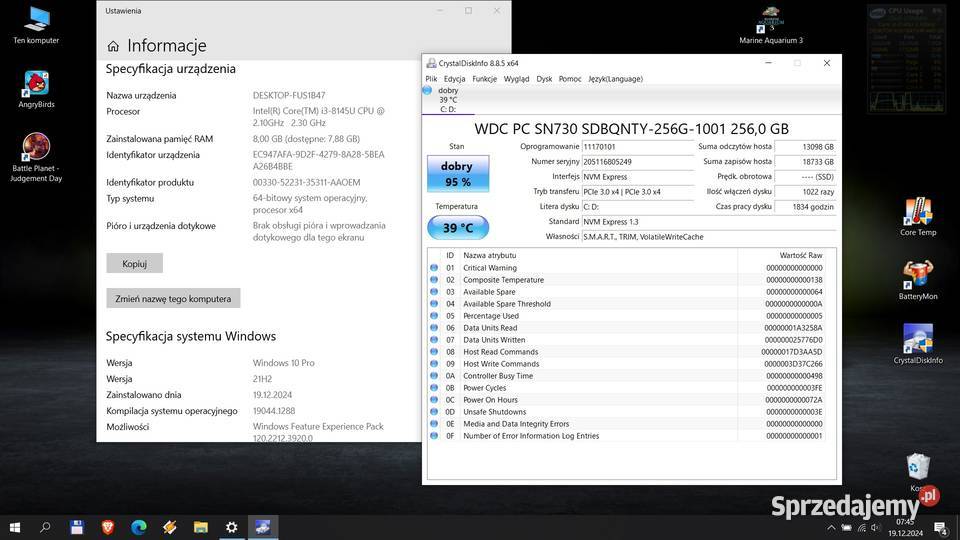Click the Suma odczytów hosta value 13098 GB
This screenshot has height=540, width=960.
[x=805, y=147]
